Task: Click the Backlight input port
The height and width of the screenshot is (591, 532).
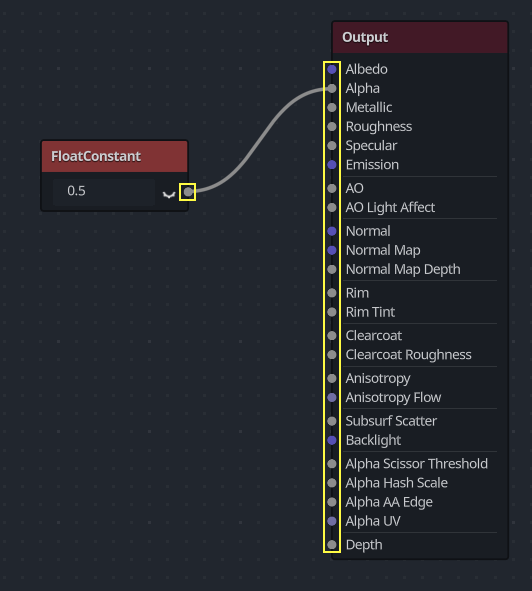Action: pyautogui.click(x=332, y=440)
